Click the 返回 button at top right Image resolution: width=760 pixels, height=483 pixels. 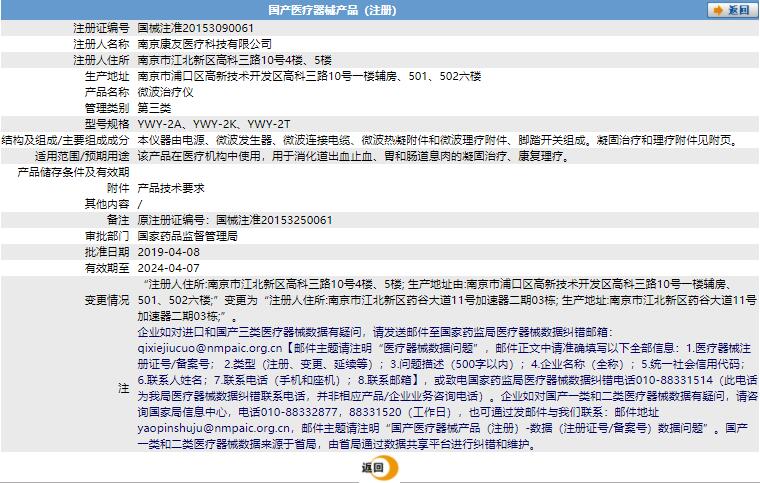click(738, 10)
